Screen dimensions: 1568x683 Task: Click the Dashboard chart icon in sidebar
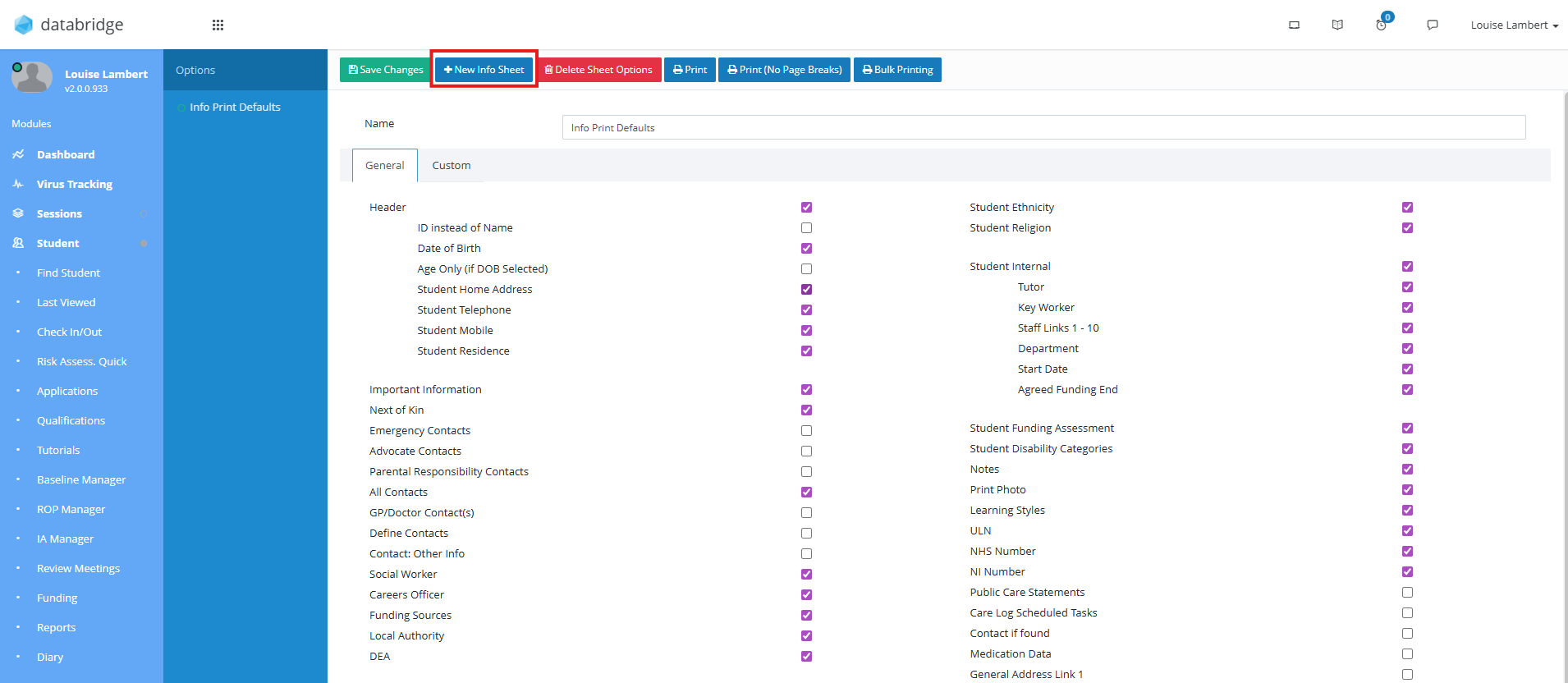18,154
